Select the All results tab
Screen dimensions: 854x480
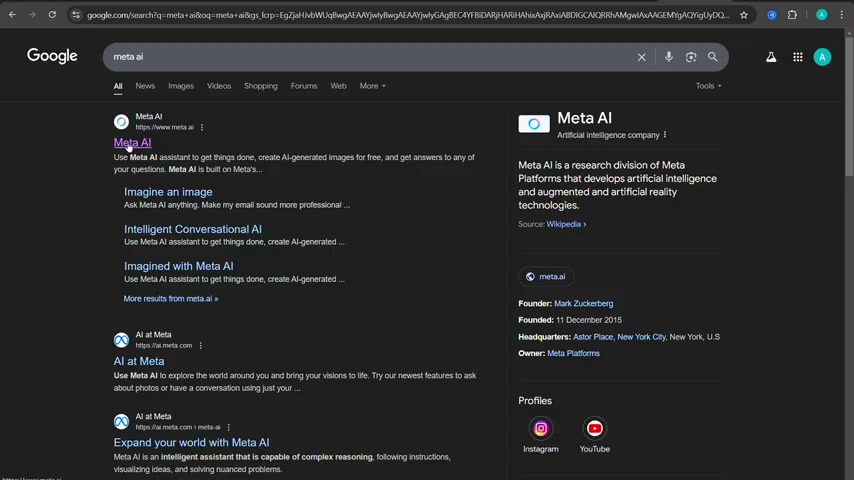coord(118,86)
